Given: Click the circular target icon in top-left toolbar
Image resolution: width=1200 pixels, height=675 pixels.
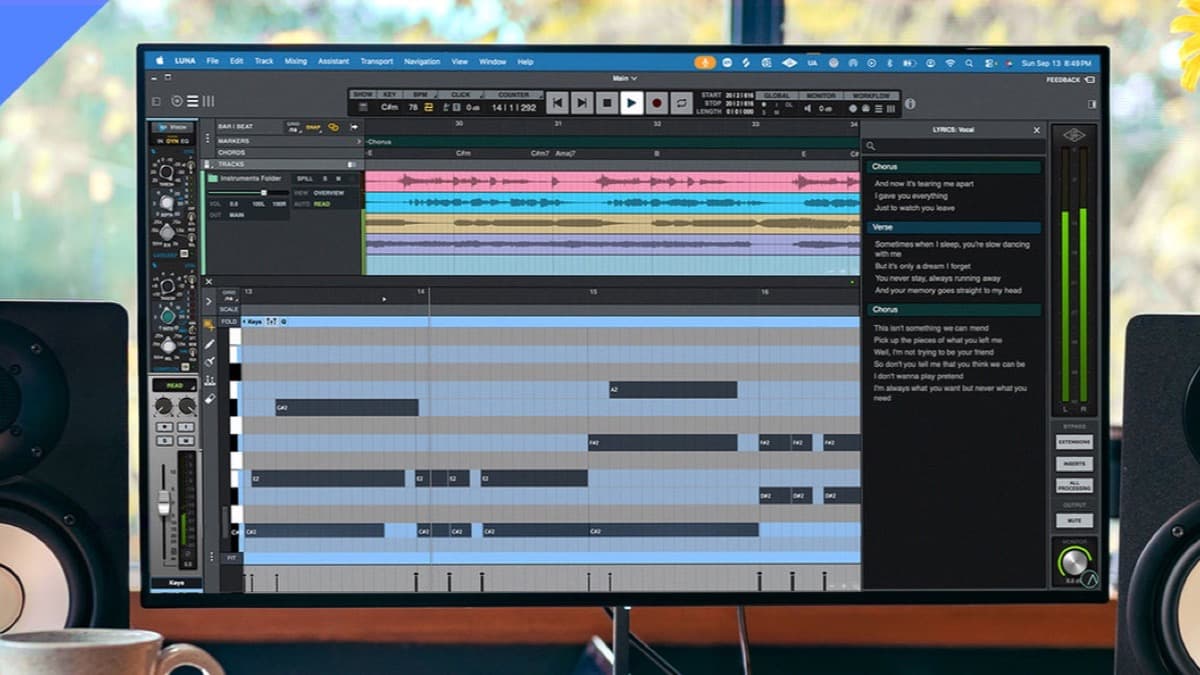Looking at the screenshot, I should [x=177, y=101].
